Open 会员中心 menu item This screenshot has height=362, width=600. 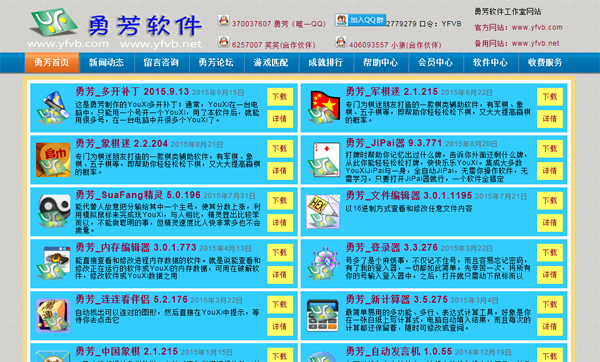click(435, 62)
